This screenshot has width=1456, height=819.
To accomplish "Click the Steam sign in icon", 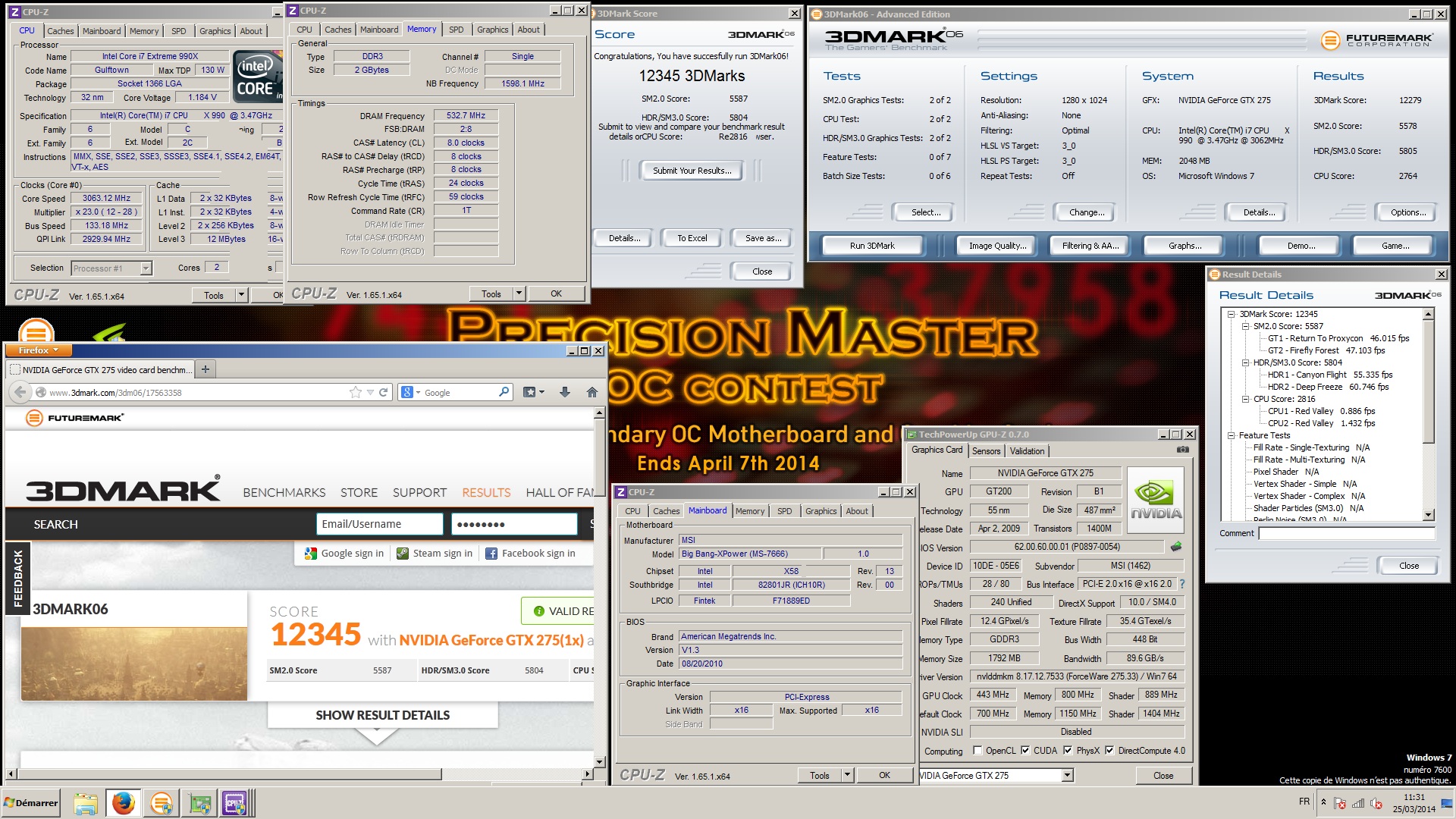I will tap(403, 554).
